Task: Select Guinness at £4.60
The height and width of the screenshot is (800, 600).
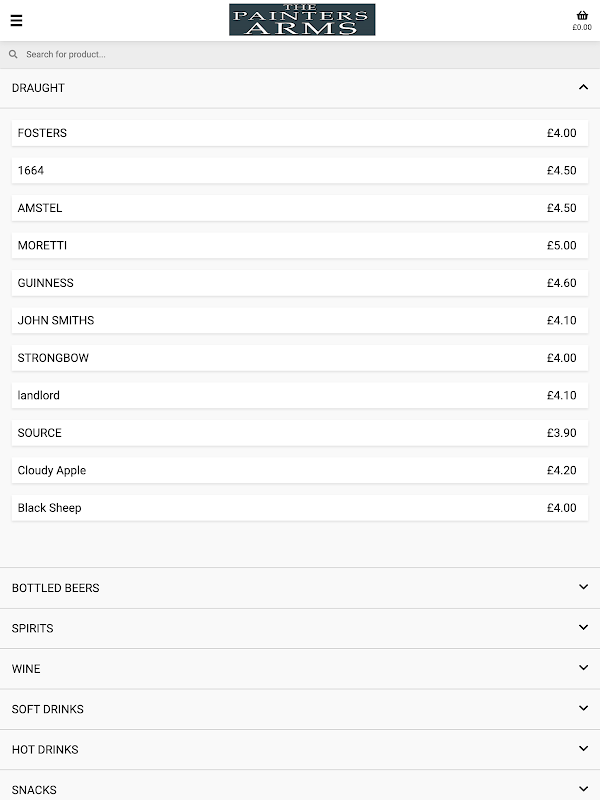Action: pyautogui.click(x=300, y=283)
